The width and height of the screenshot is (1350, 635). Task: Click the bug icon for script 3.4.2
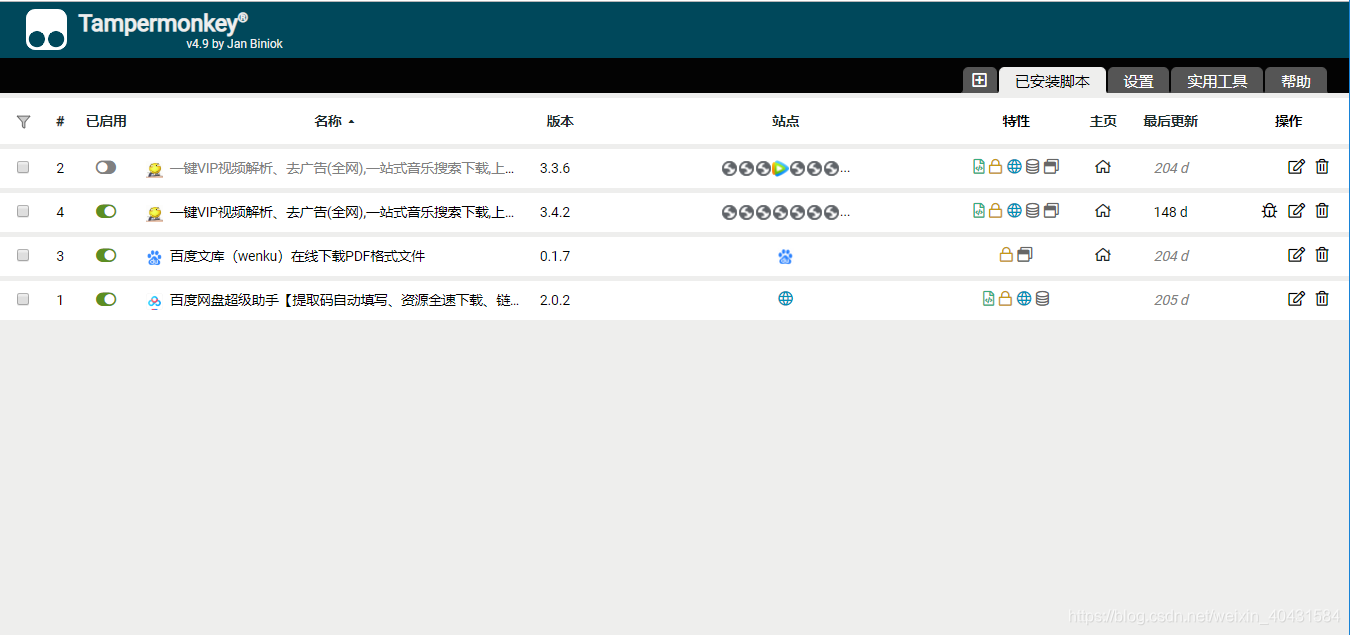(x=1269, y=210)
